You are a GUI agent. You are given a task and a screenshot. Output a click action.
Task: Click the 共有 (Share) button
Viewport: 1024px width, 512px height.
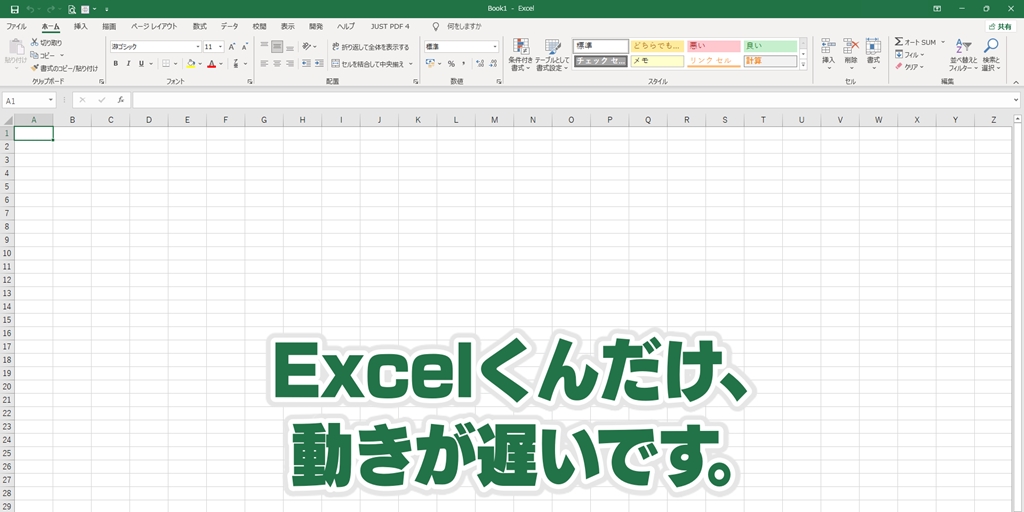coord(1000,27)
